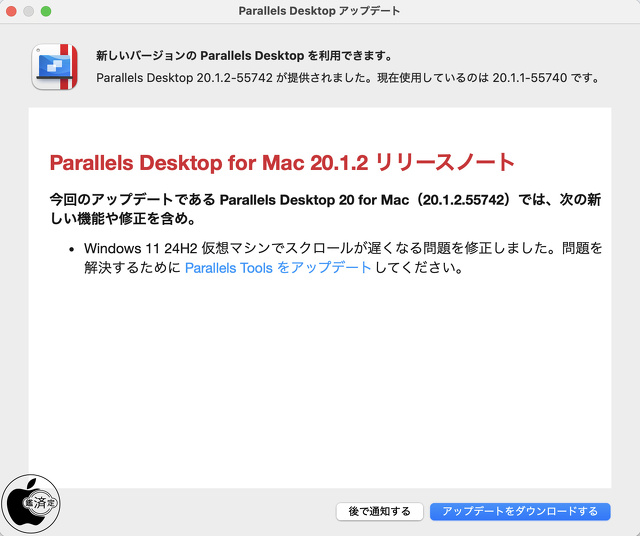The image size is (640, 536).
Task: Click the Parallels Desktop app icon
Action: (55, 67)
